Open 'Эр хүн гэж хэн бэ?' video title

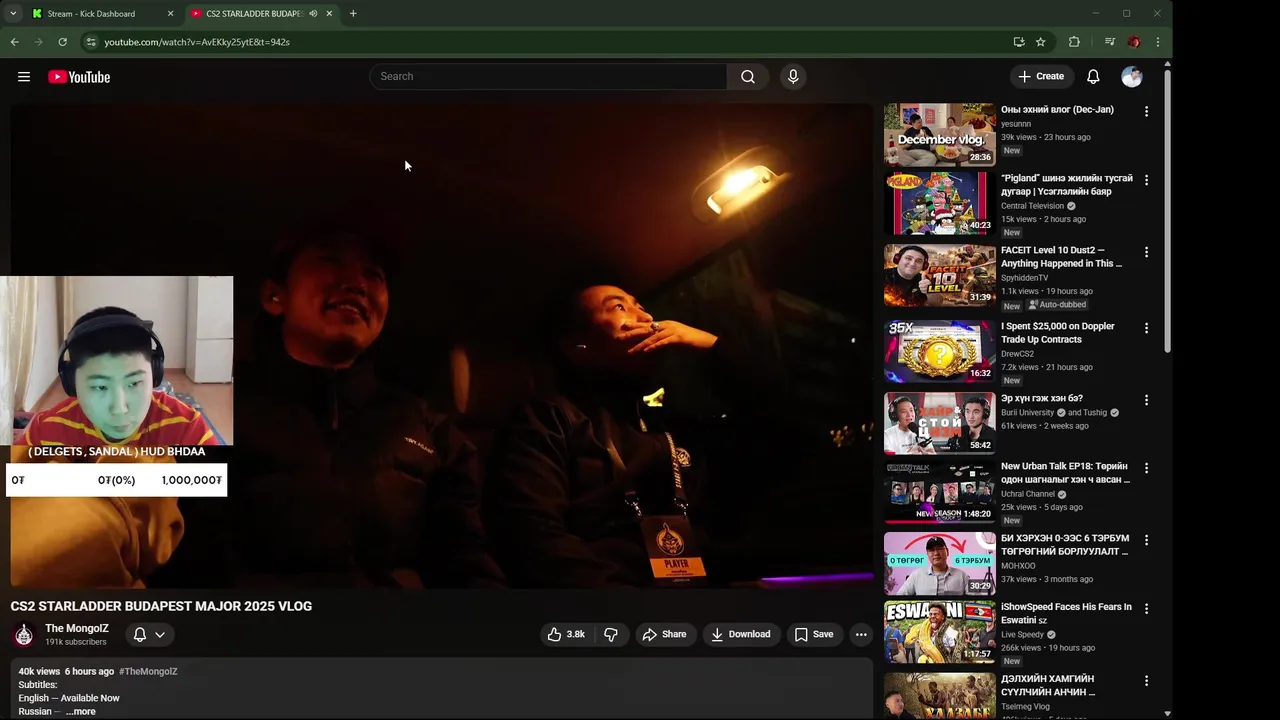[x=1042, y=398]
